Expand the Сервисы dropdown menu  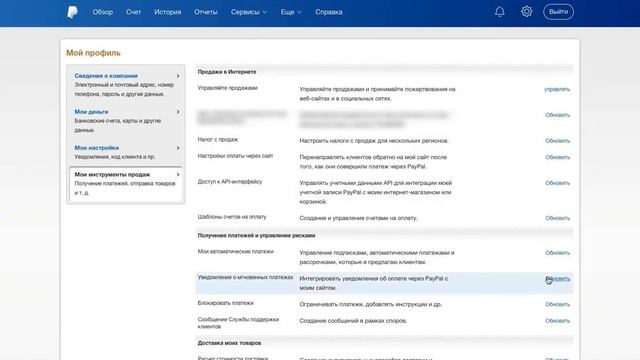pos(249,12)
